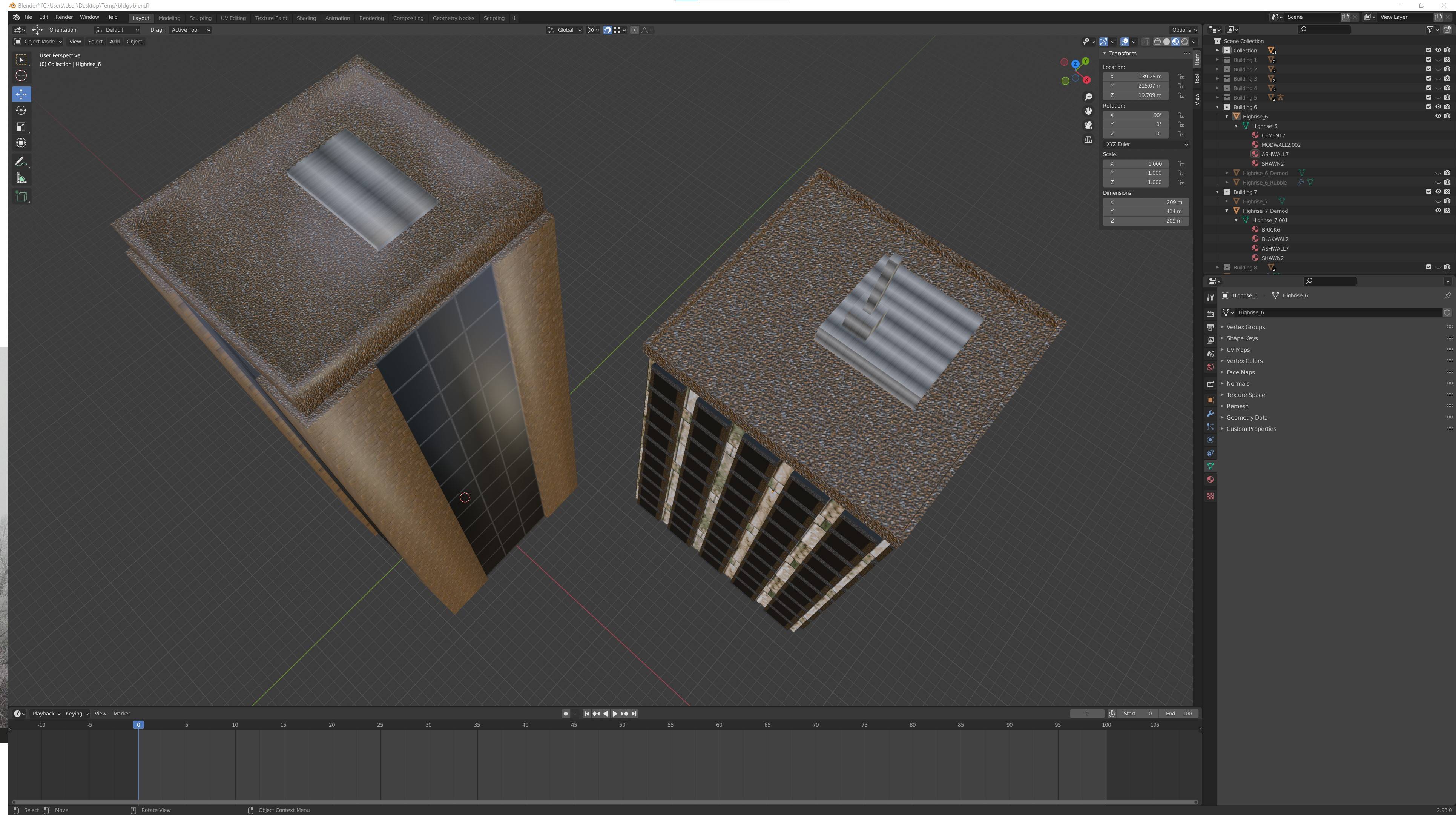Click the Location Z value field
Screen dimensions: 1456x815
pos(1136,95)
